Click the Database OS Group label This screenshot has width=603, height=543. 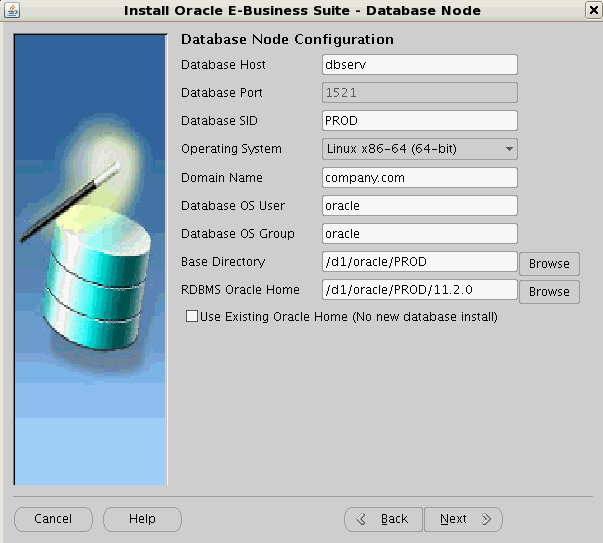tap(238, 234)
